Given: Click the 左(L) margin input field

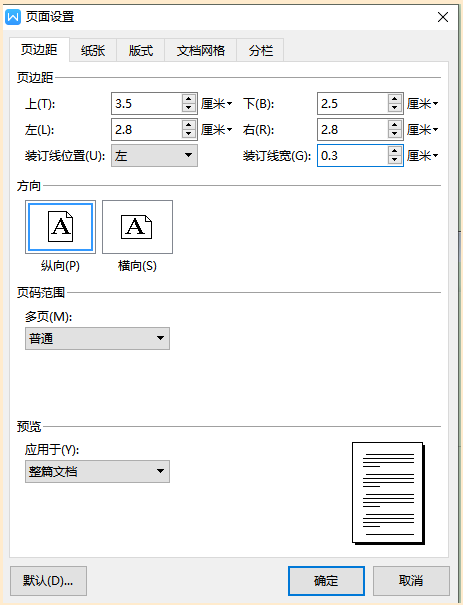Looking at the screenshot, I should [x=147, y=130].
